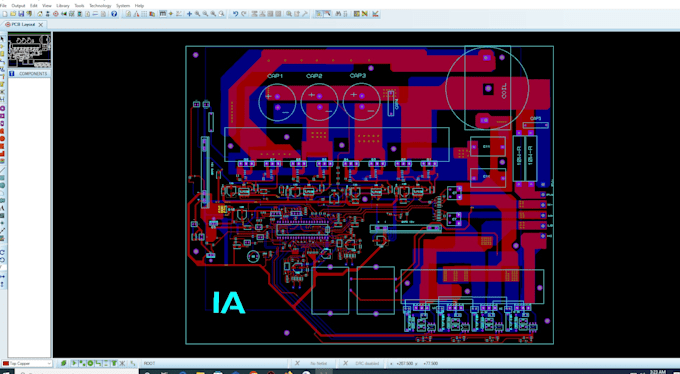Click the green leaf icon in status bar
Viewport: 680px width, 374px height.
point(64,364)
